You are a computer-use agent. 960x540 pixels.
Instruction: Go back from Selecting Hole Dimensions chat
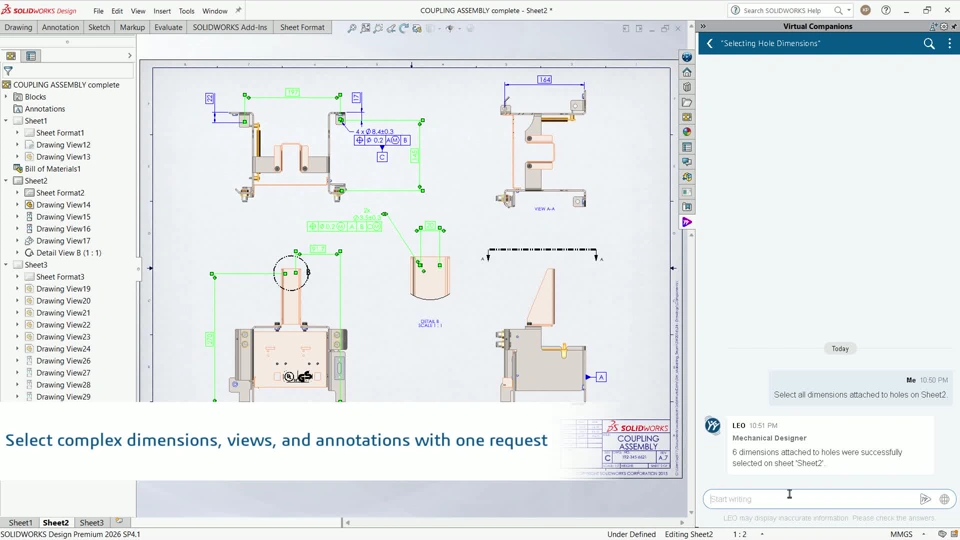[x=710, y=43]
